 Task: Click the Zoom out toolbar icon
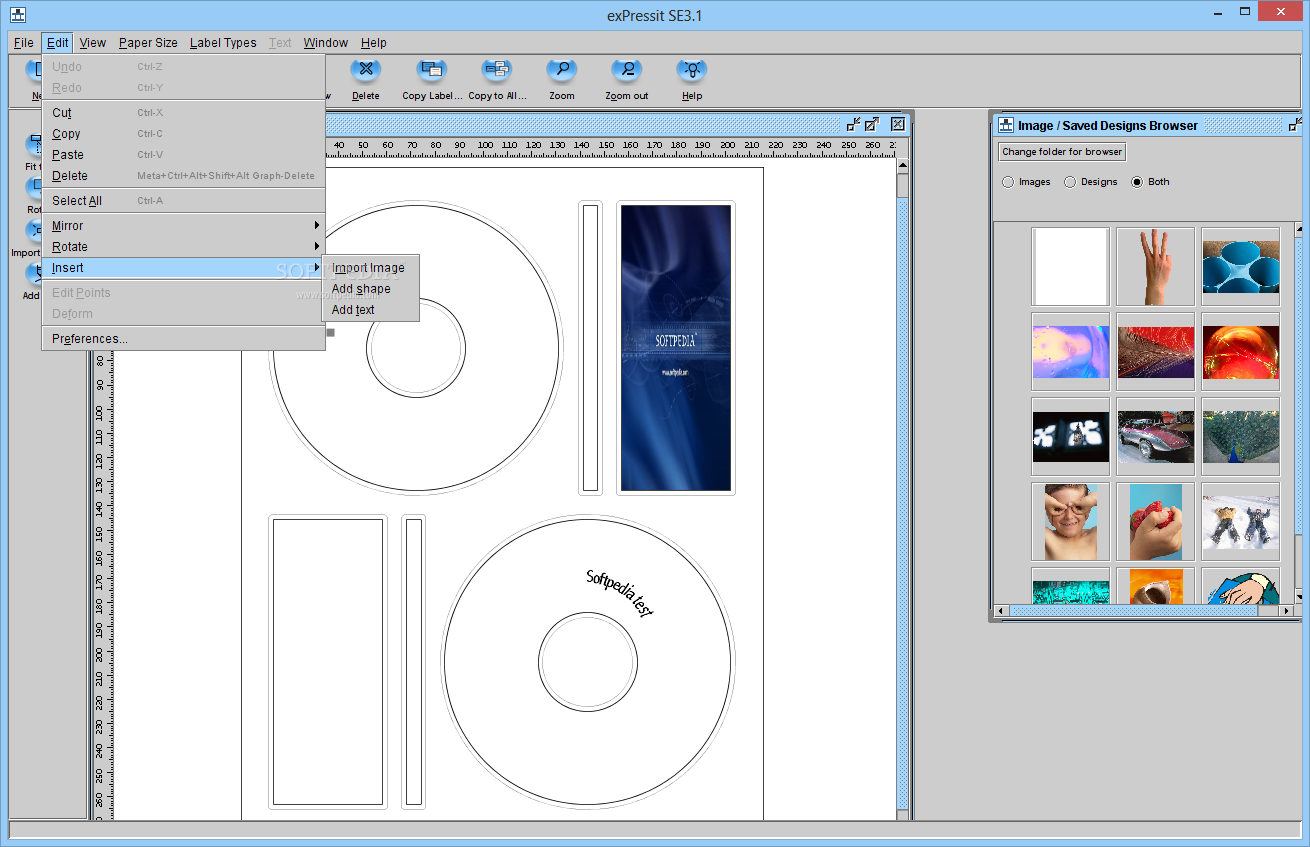(627, 71)
